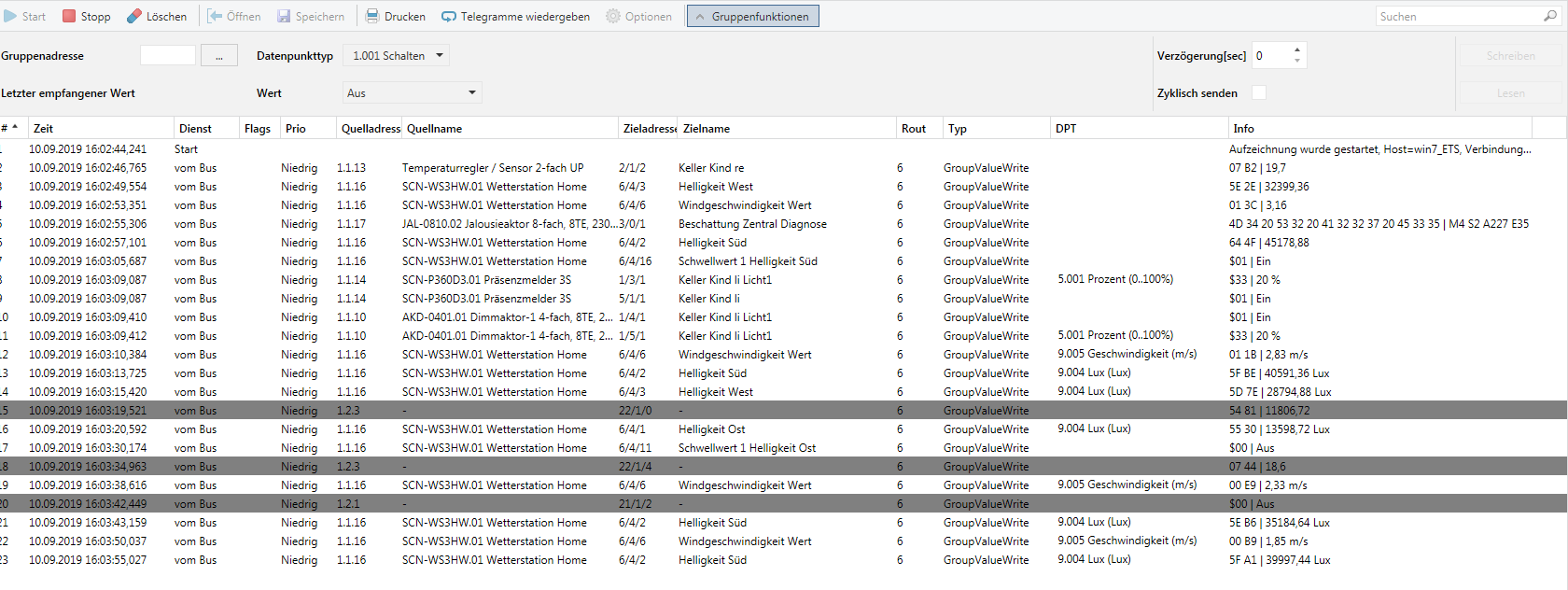Click the Helligkeit Ost destination cell
The width and height of the screenshot is (1568, 590).
[712, 428]
